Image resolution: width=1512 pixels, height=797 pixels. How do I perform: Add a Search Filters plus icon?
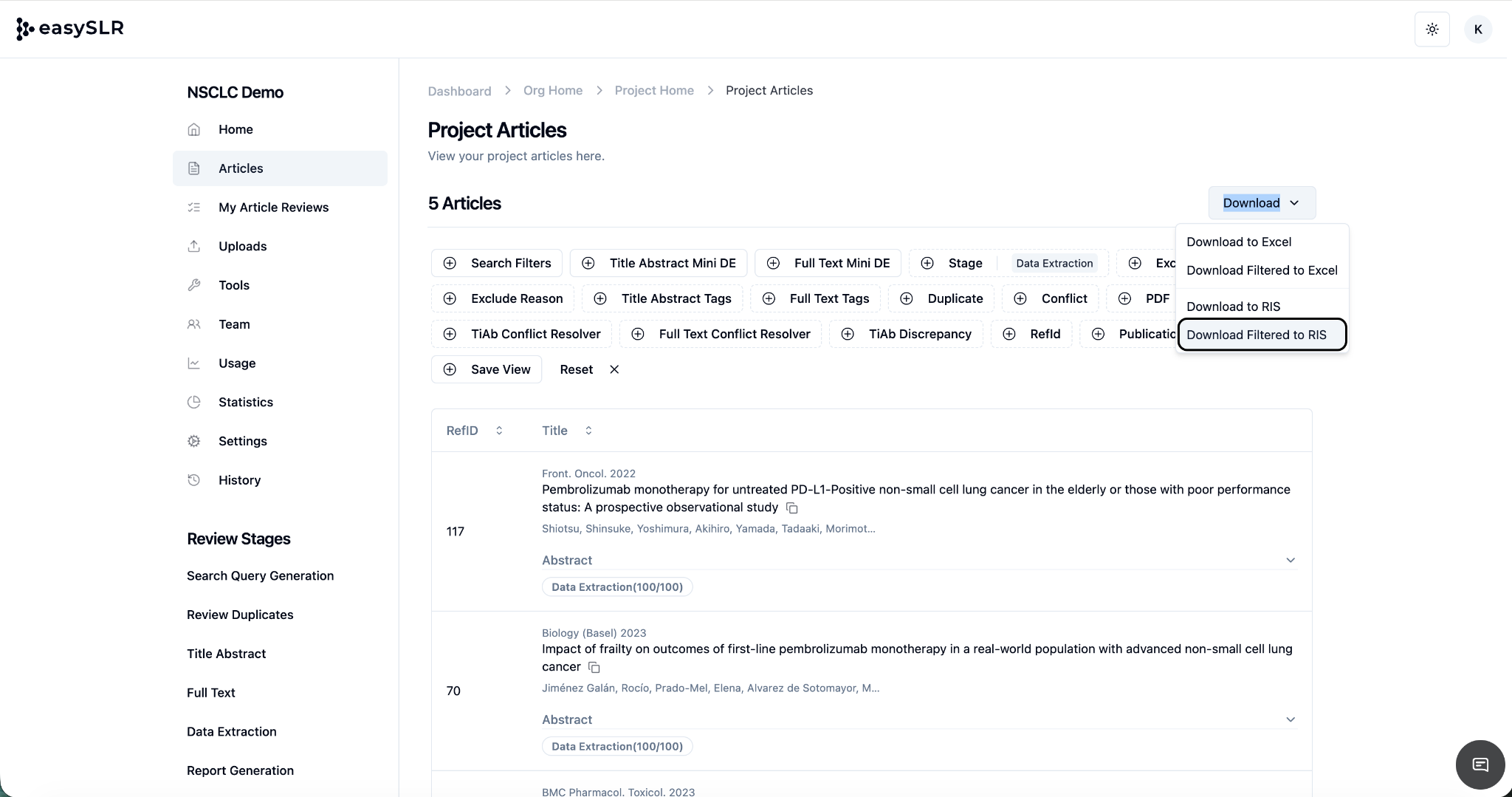pyautogui.click(x=450, y=263)
